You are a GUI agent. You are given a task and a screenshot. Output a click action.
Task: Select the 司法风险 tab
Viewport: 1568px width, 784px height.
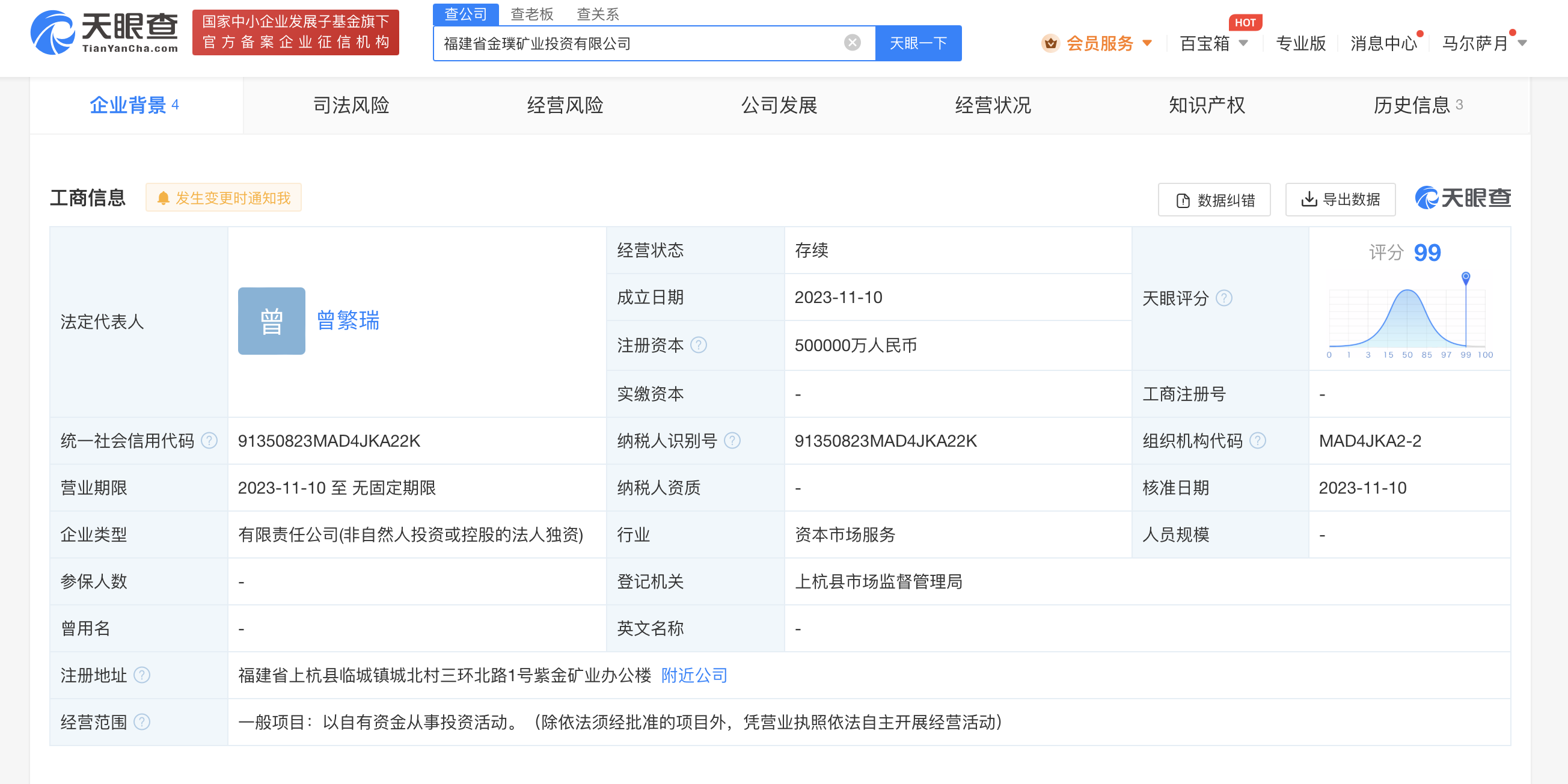351,105
